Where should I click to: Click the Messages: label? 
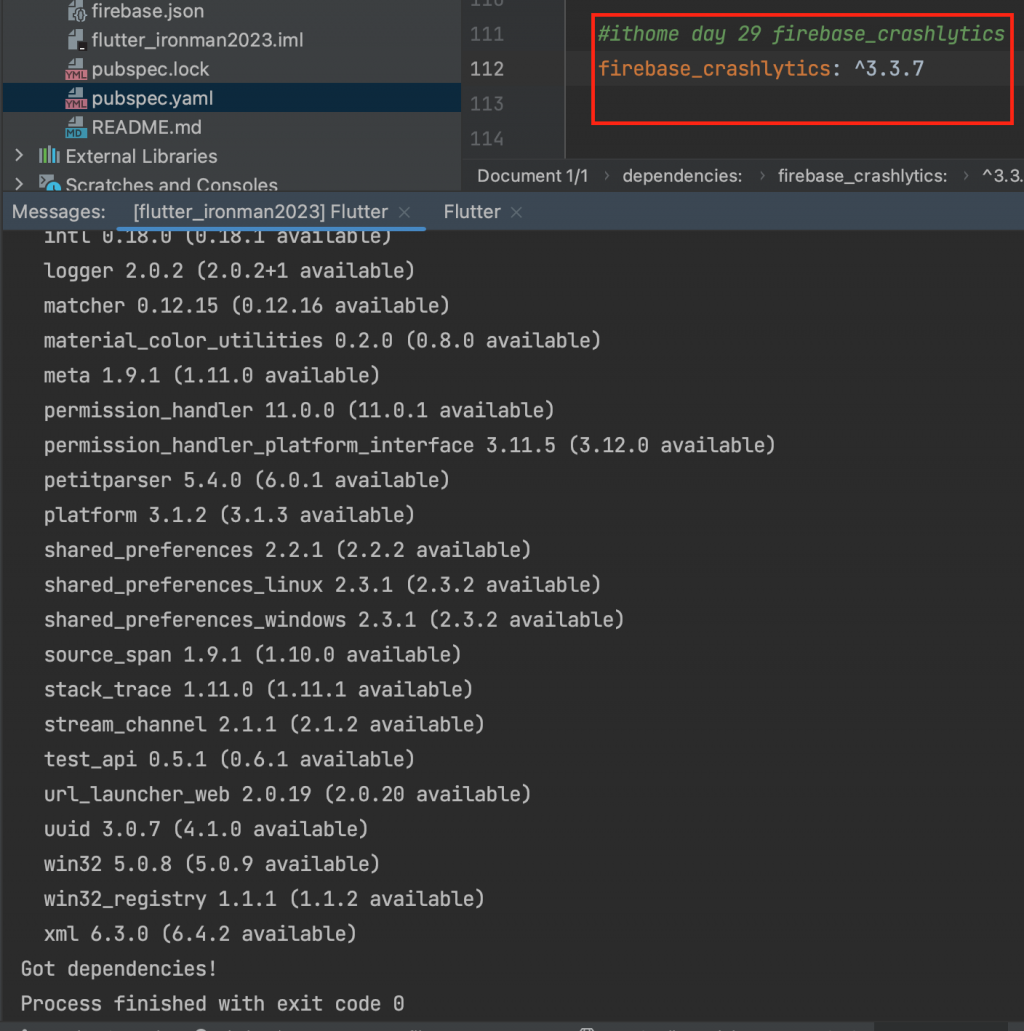coord(59,212)
